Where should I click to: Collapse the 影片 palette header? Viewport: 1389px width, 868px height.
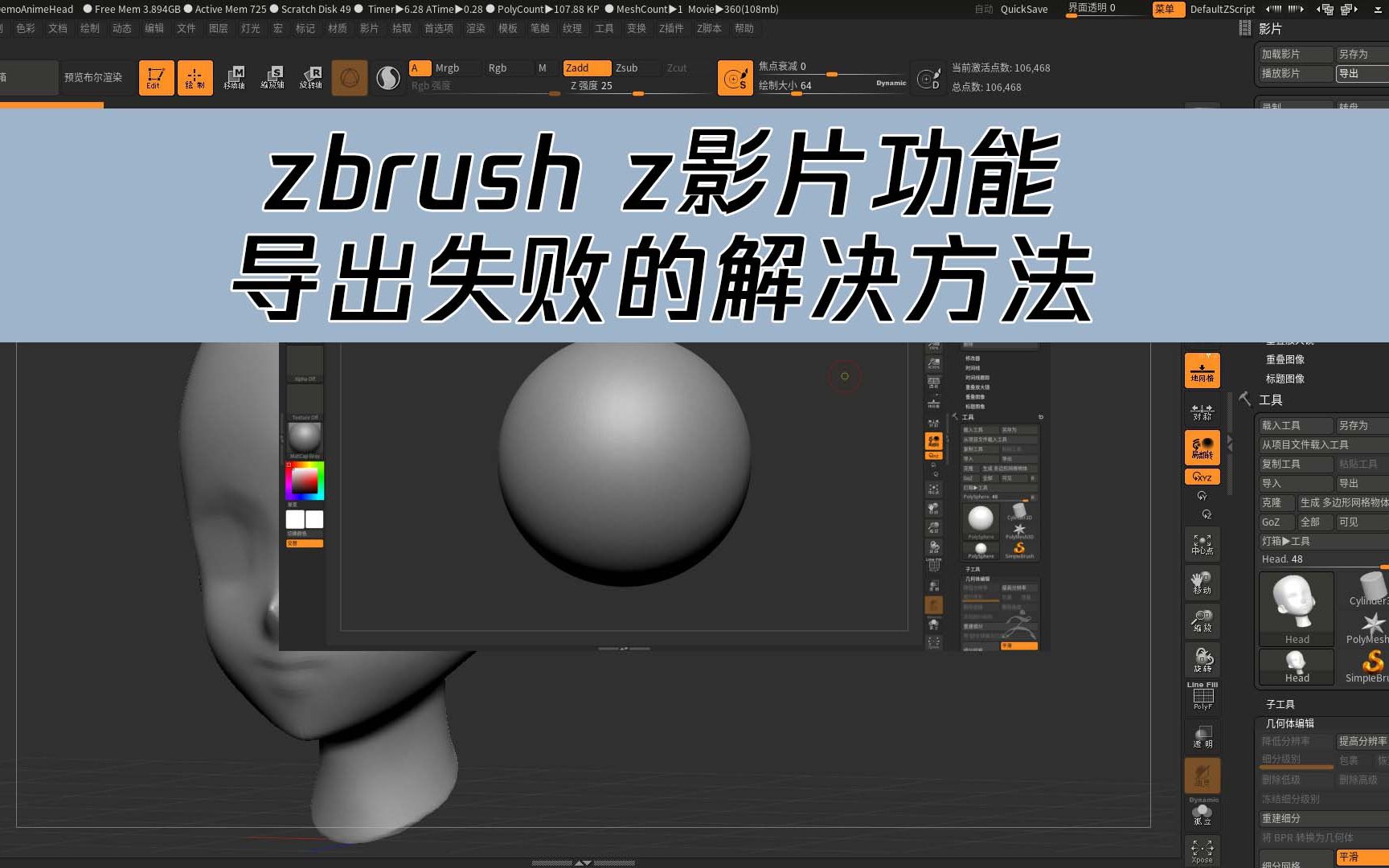point(1270,28)
